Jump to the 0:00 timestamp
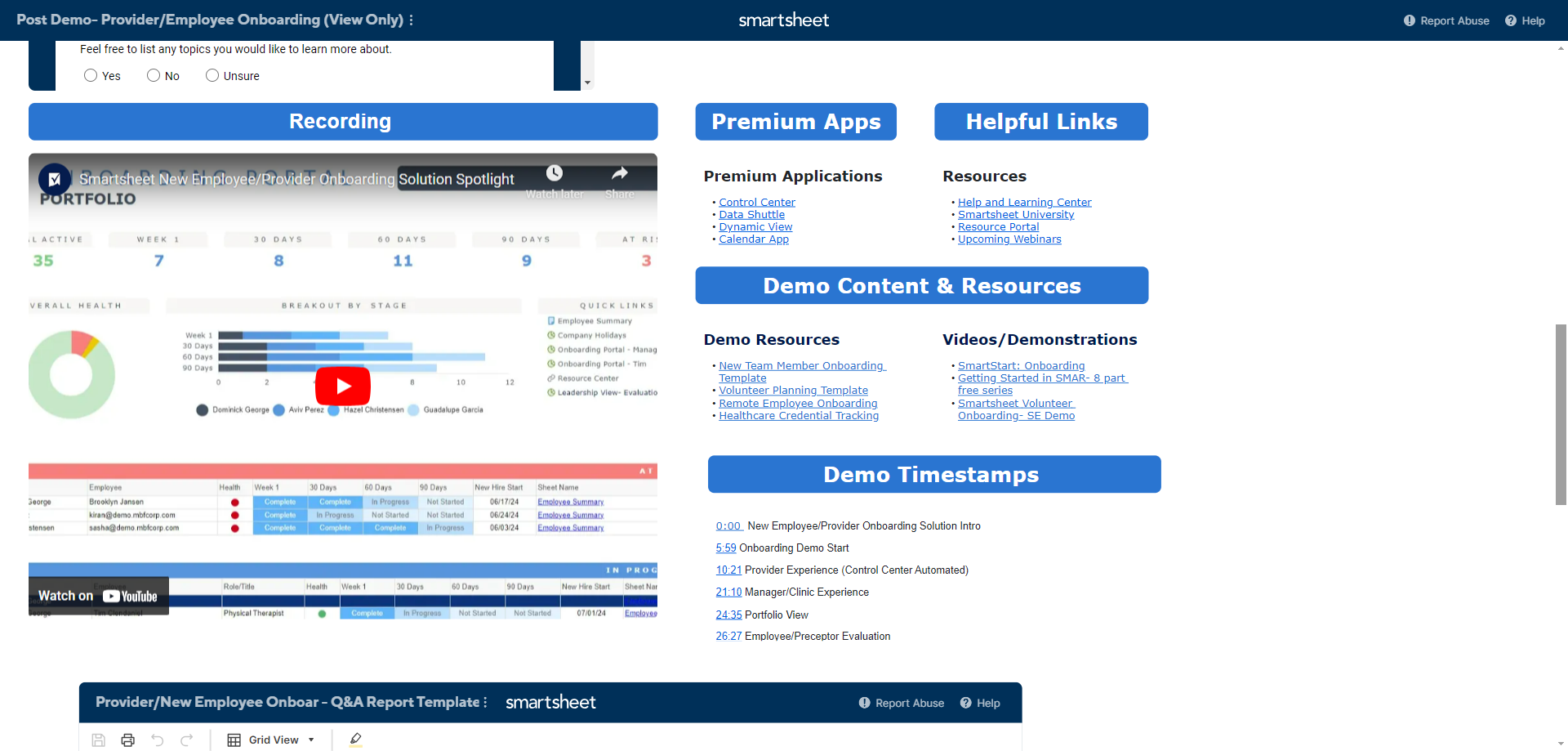Screen dimensions: 1568x751 (728, 525)
